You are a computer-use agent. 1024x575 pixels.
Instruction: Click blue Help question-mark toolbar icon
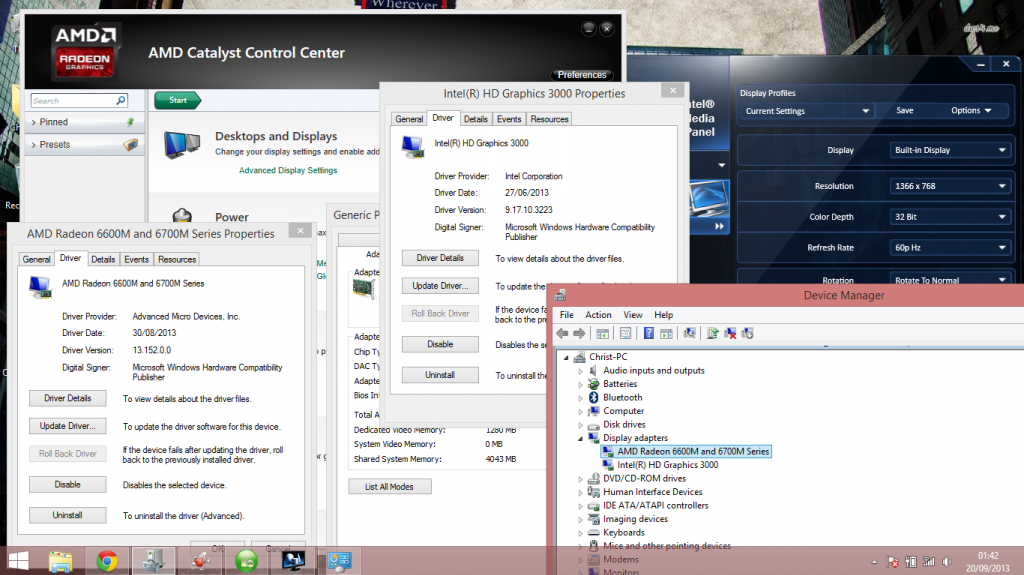tap(648, 333)
